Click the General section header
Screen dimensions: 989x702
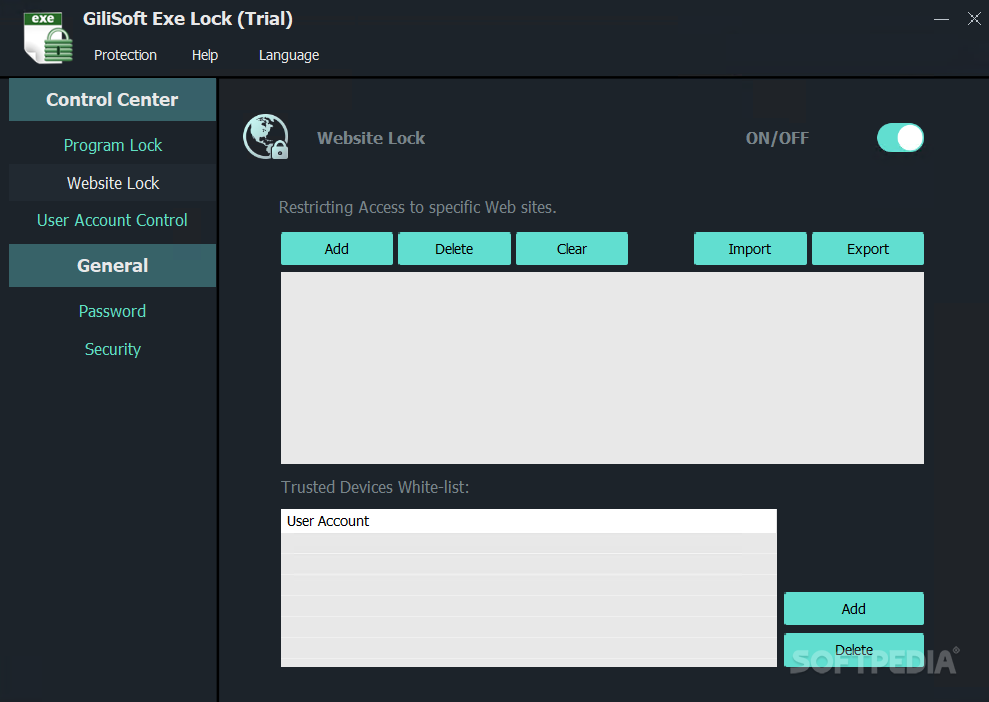pos(112,266)
